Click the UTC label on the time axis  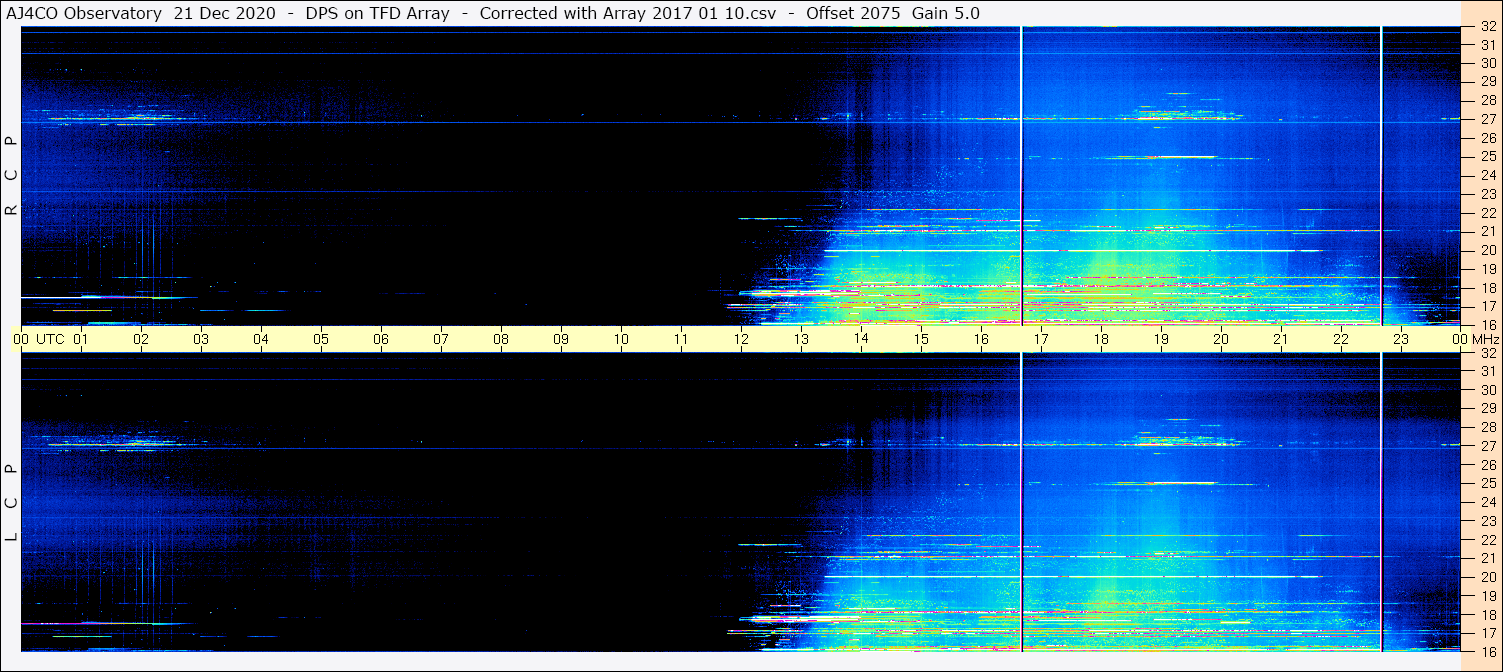(x=50, y=339)
